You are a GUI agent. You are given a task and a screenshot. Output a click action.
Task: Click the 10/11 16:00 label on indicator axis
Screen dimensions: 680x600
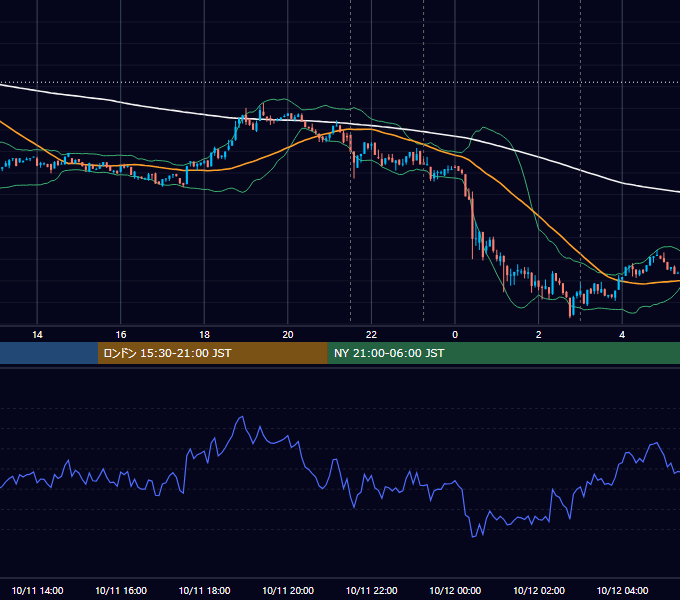(121, 590)
